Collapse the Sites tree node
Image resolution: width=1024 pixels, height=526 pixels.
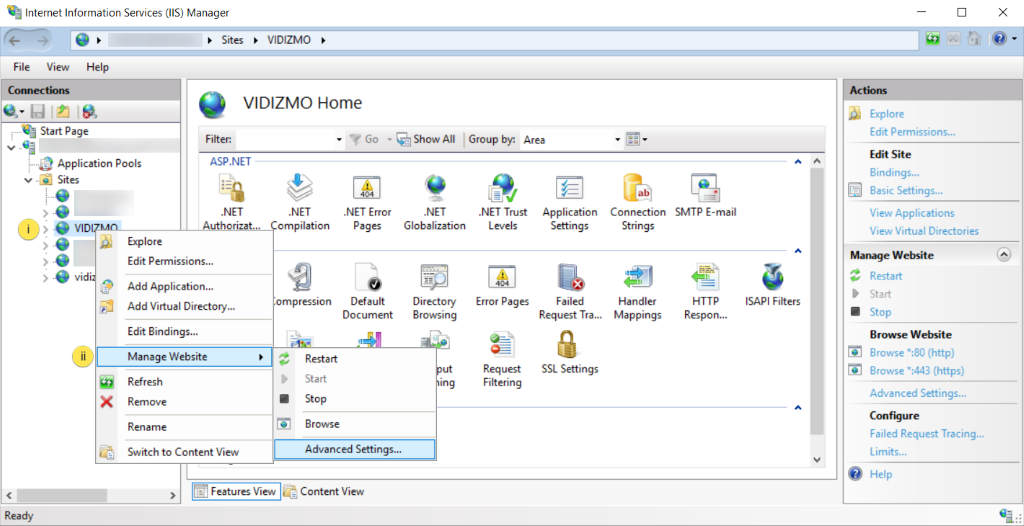(x=29, y=180)
